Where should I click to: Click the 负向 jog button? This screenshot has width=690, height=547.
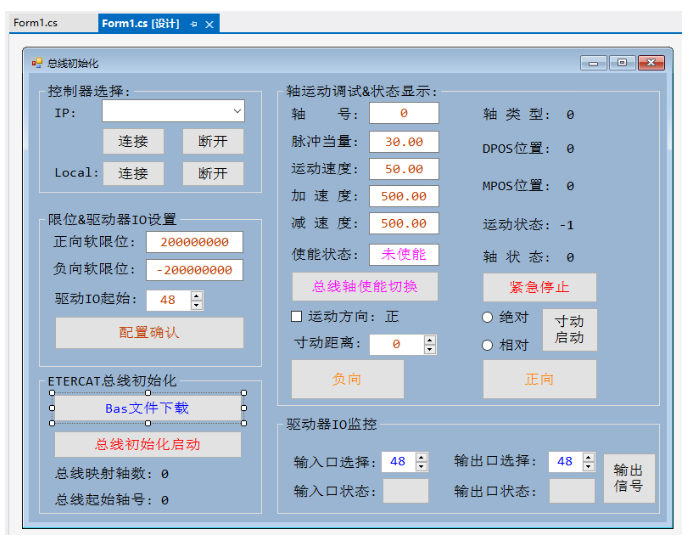(348, 379)
